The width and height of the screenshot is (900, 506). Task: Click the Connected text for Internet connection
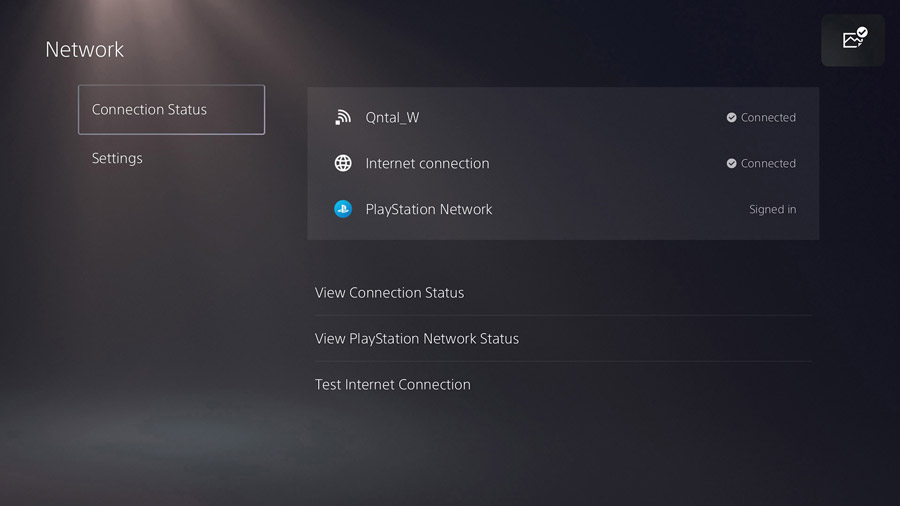(768, 164)
